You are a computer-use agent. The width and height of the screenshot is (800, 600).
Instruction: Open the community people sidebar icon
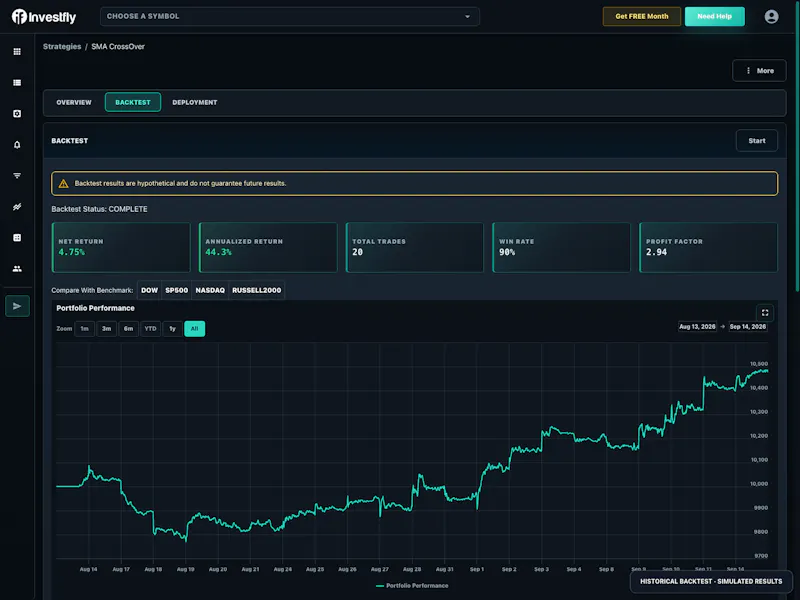[17, 269]
